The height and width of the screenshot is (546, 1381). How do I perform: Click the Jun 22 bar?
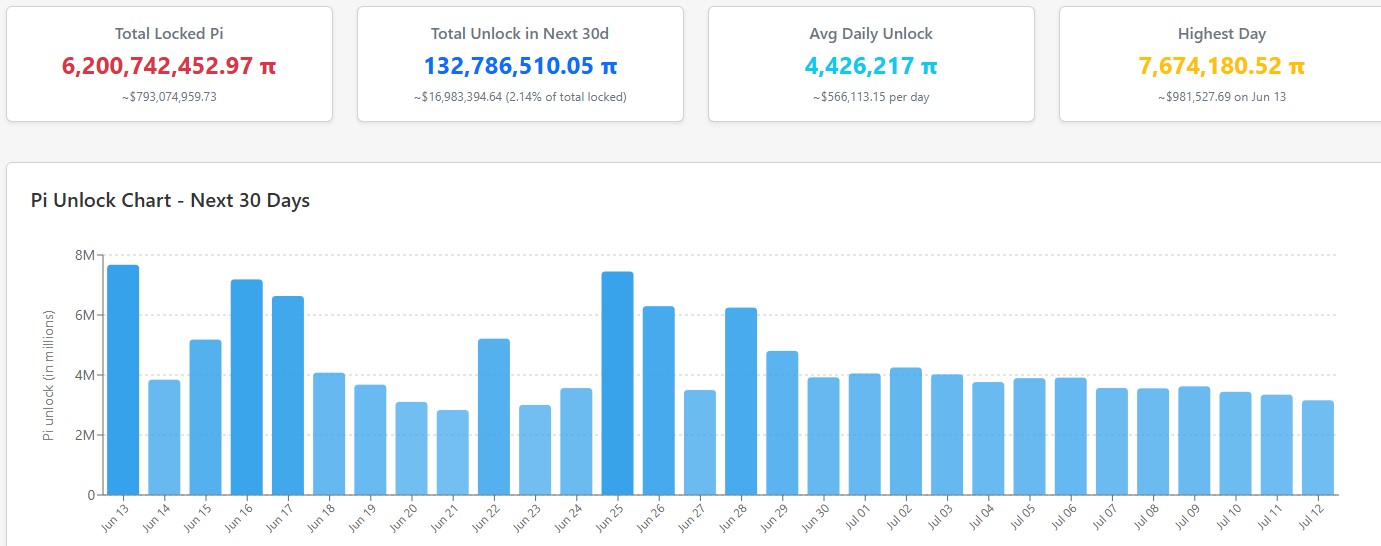tap(494, 417)
